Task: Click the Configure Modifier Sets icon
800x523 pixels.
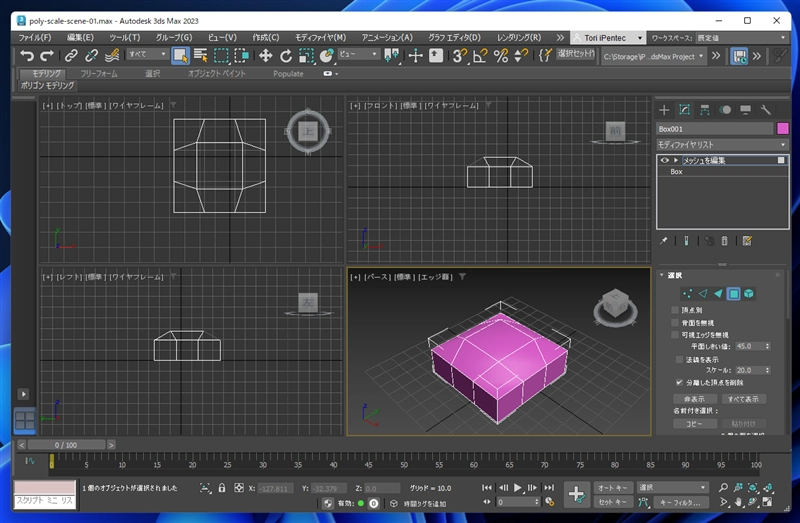Action: [x=747, y=241]
